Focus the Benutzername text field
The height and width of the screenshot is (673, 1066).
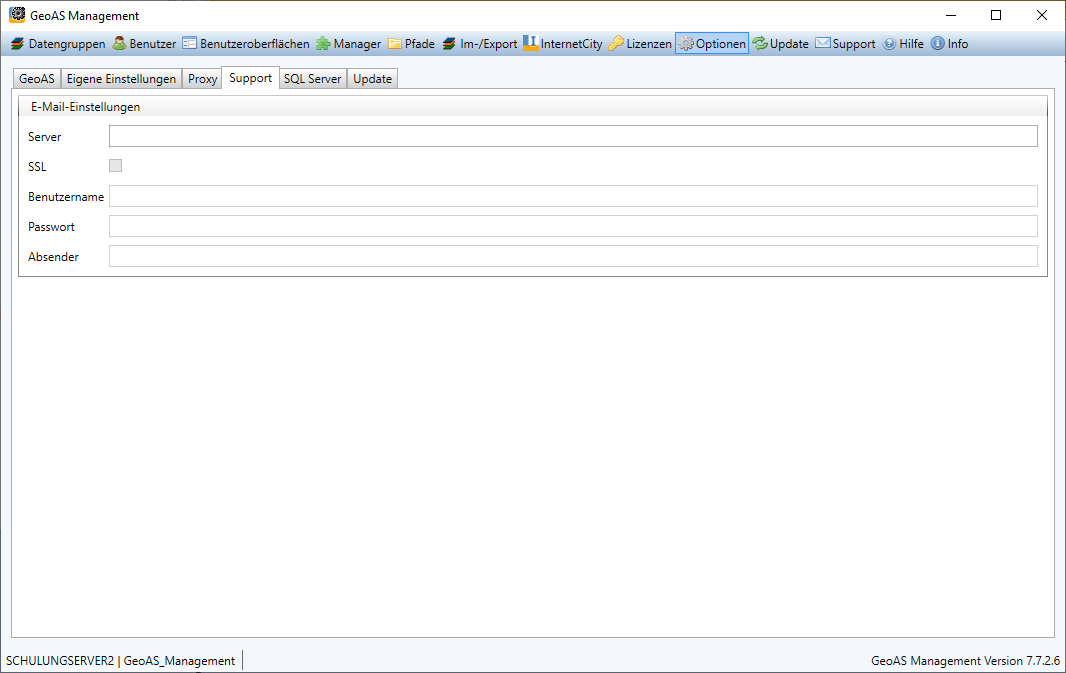(x=572, y=196)
